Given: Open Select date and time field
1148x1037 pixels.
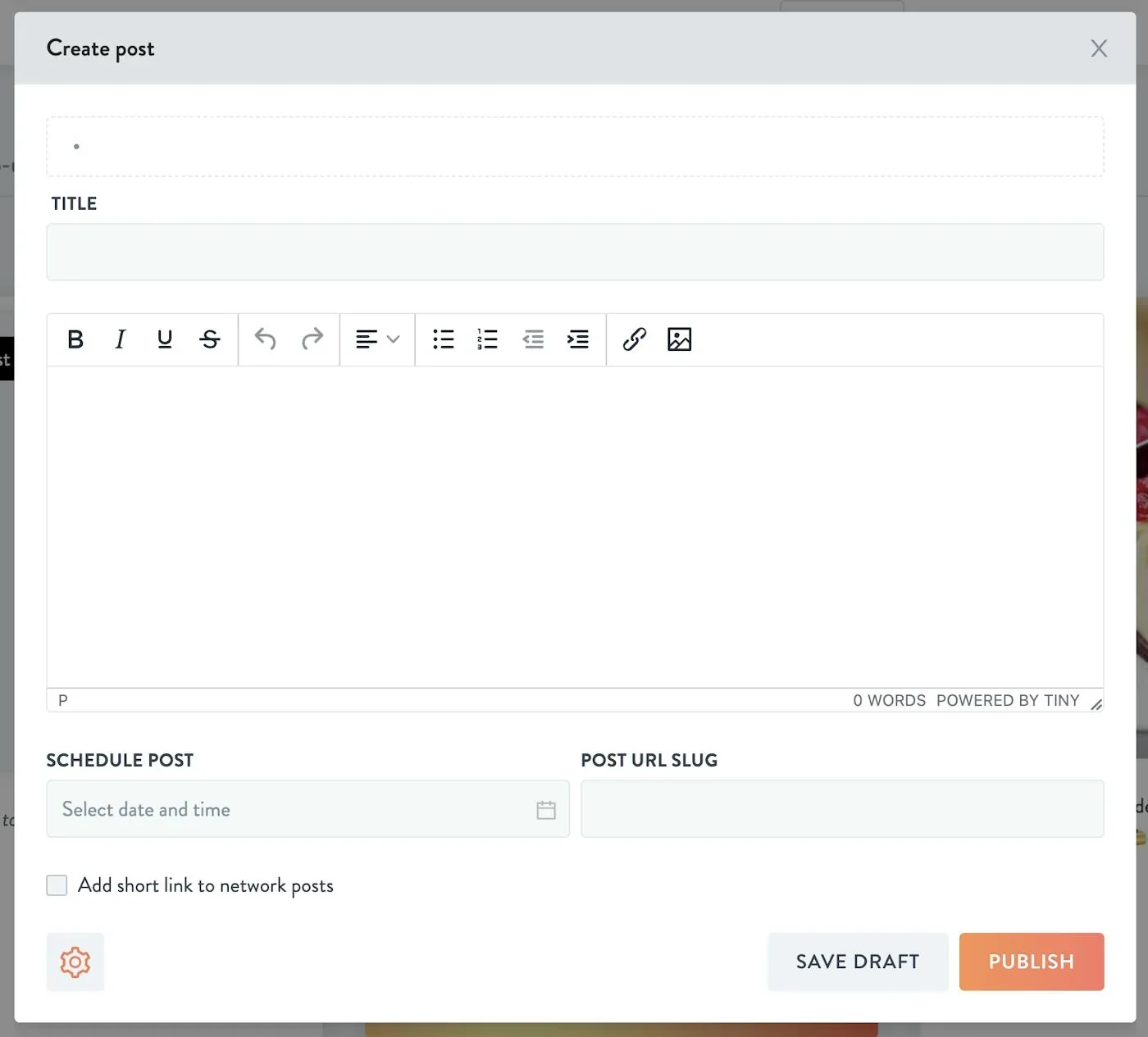Looking at the screenshot, I should coord(307,809).
